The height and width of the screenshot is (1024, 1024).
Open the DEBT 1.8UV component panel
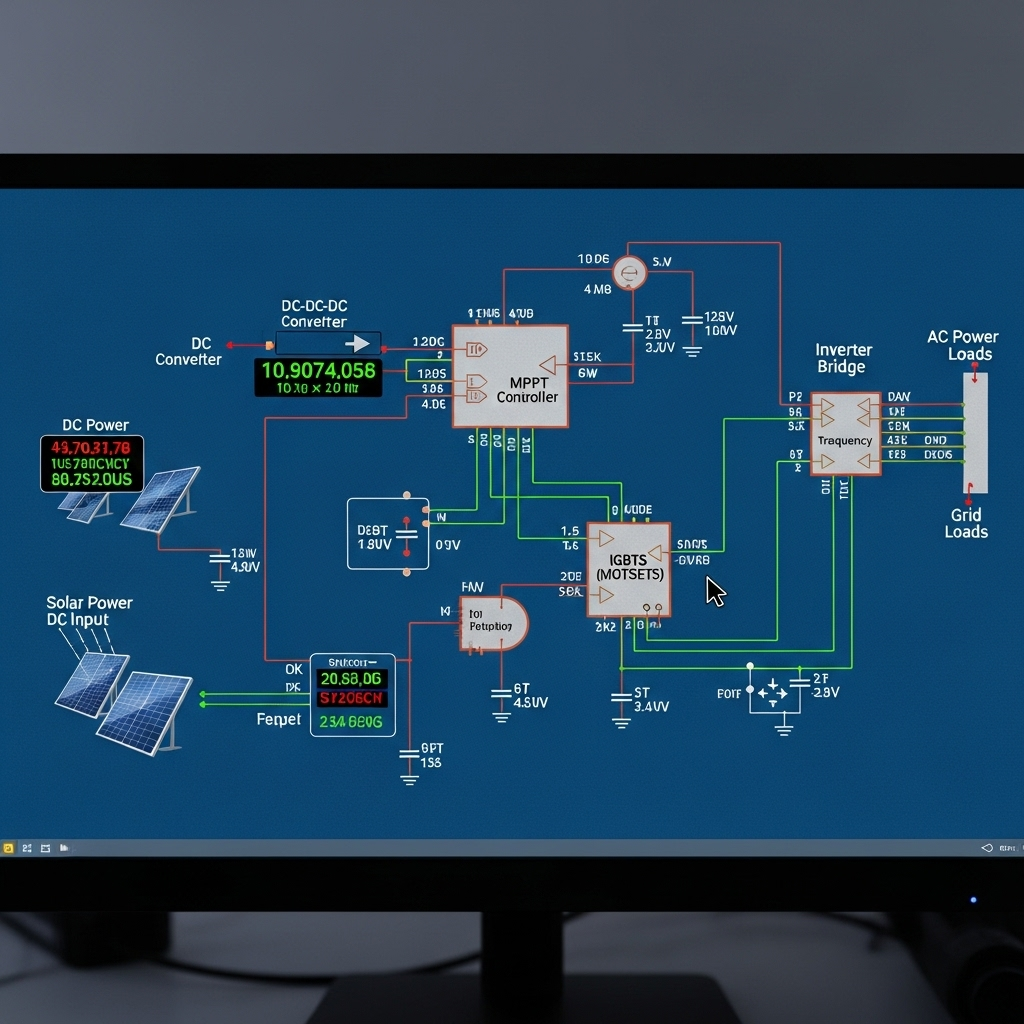click(x=388, y=533)
